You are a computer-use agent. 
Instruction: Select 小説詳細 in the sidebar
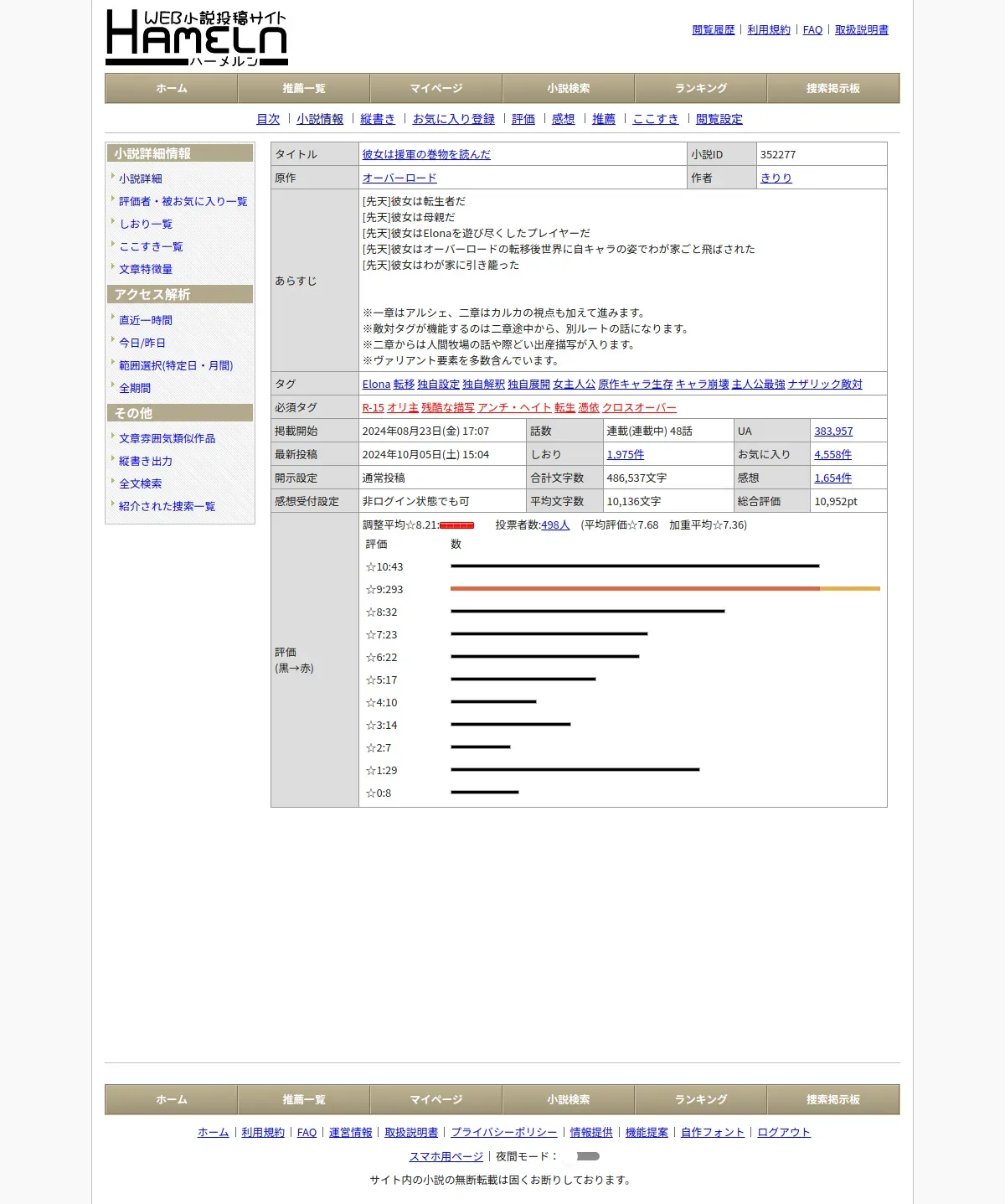141,178
